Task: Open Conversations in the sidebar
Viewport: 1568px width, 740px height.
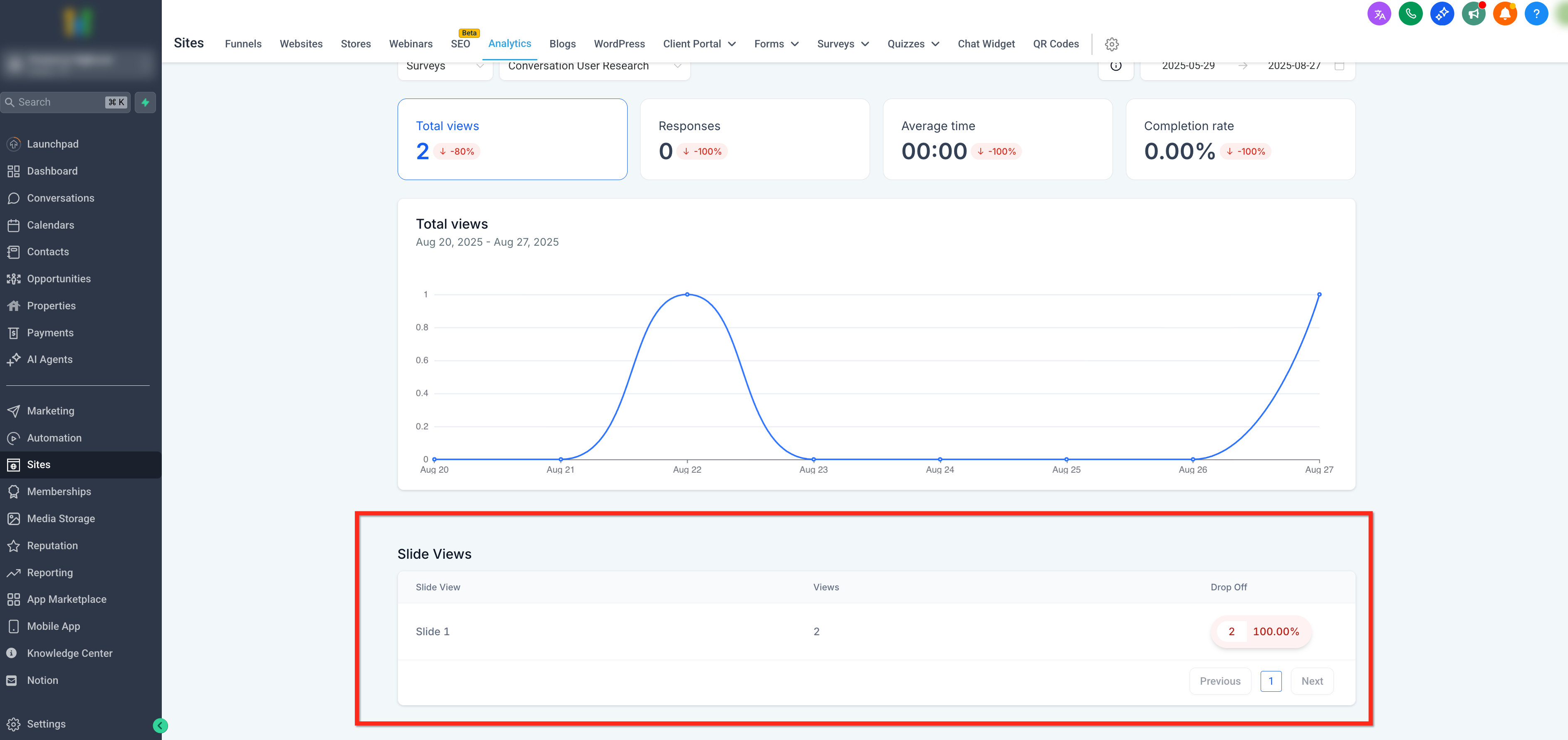Action: point(60,198)
